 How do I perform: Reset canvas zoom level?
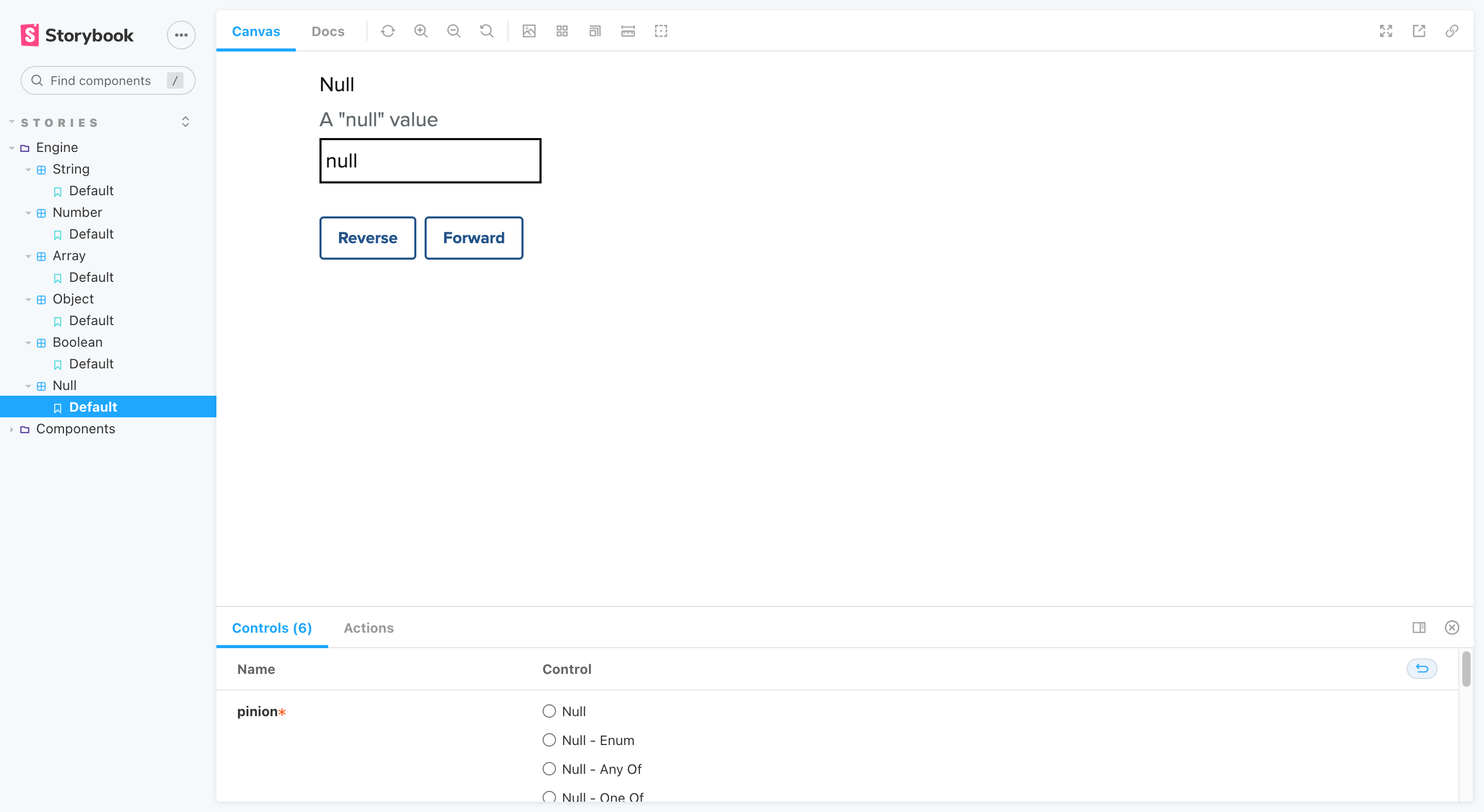tap(487, 31)
